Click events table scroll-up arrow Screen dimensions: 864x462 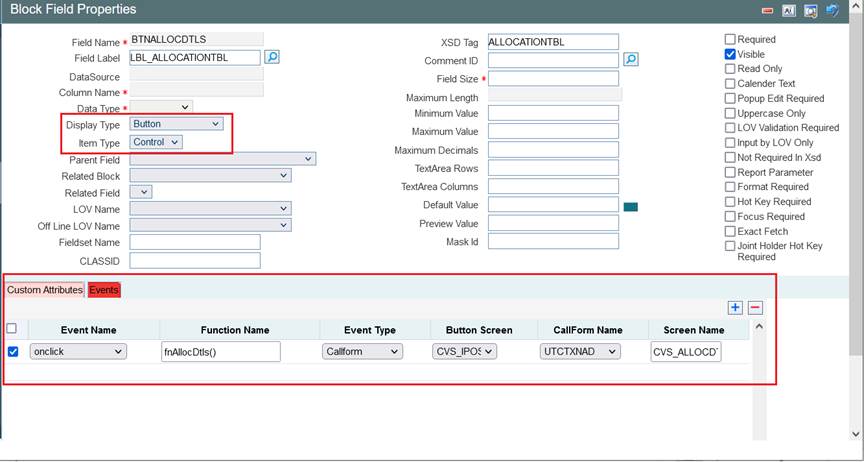(759, 326)
